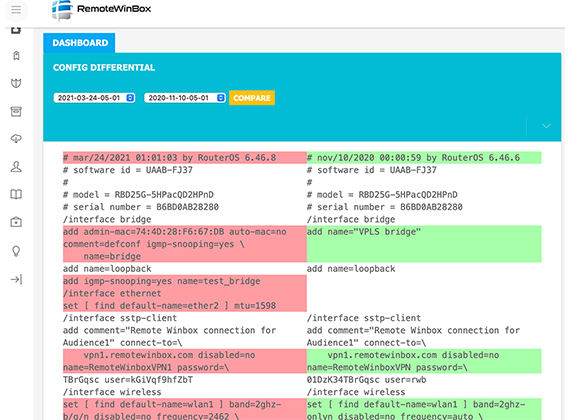Open the open-book documentation sidebar icon
570x420 pixels.
(16, 194)
